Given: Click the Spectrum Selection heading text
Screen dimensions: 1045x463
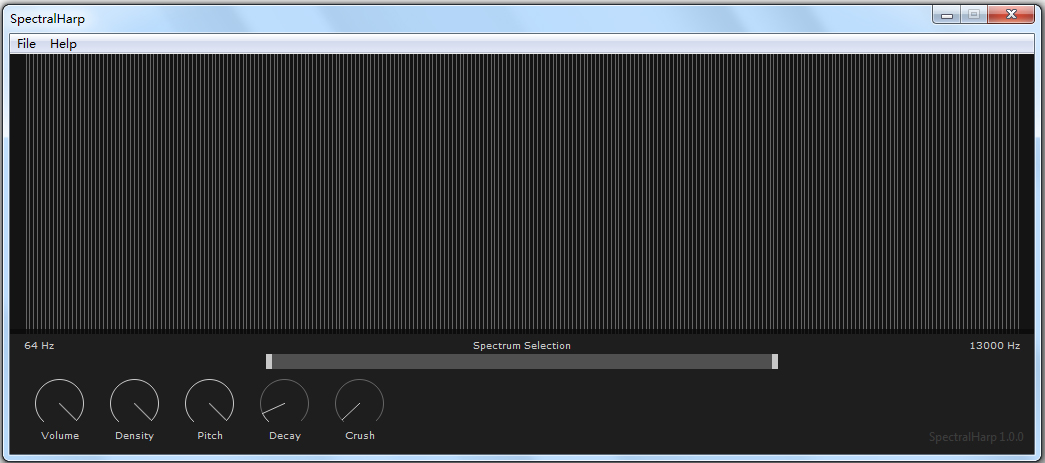Looking at the screenshot, I should coord(522,346).
